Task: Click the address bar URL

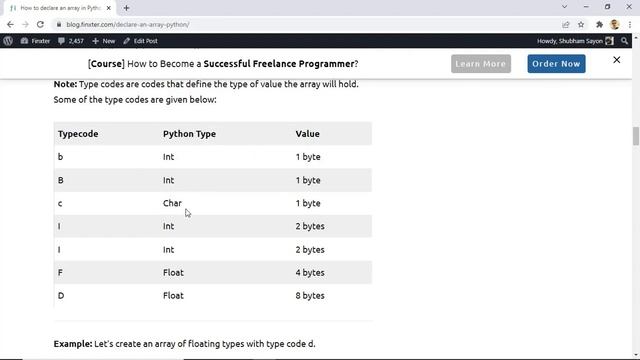Action: [x=128, y=24]
